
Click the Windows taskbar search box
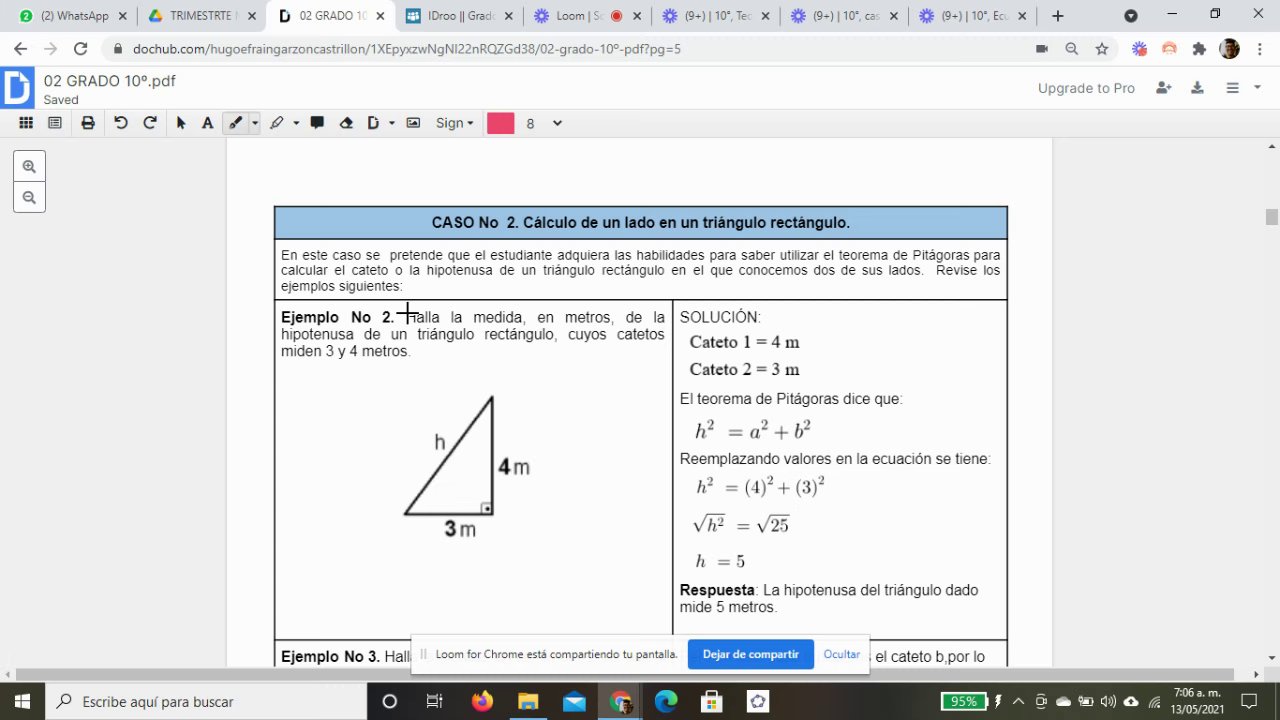pyautogui.click(x=206, y=701)
